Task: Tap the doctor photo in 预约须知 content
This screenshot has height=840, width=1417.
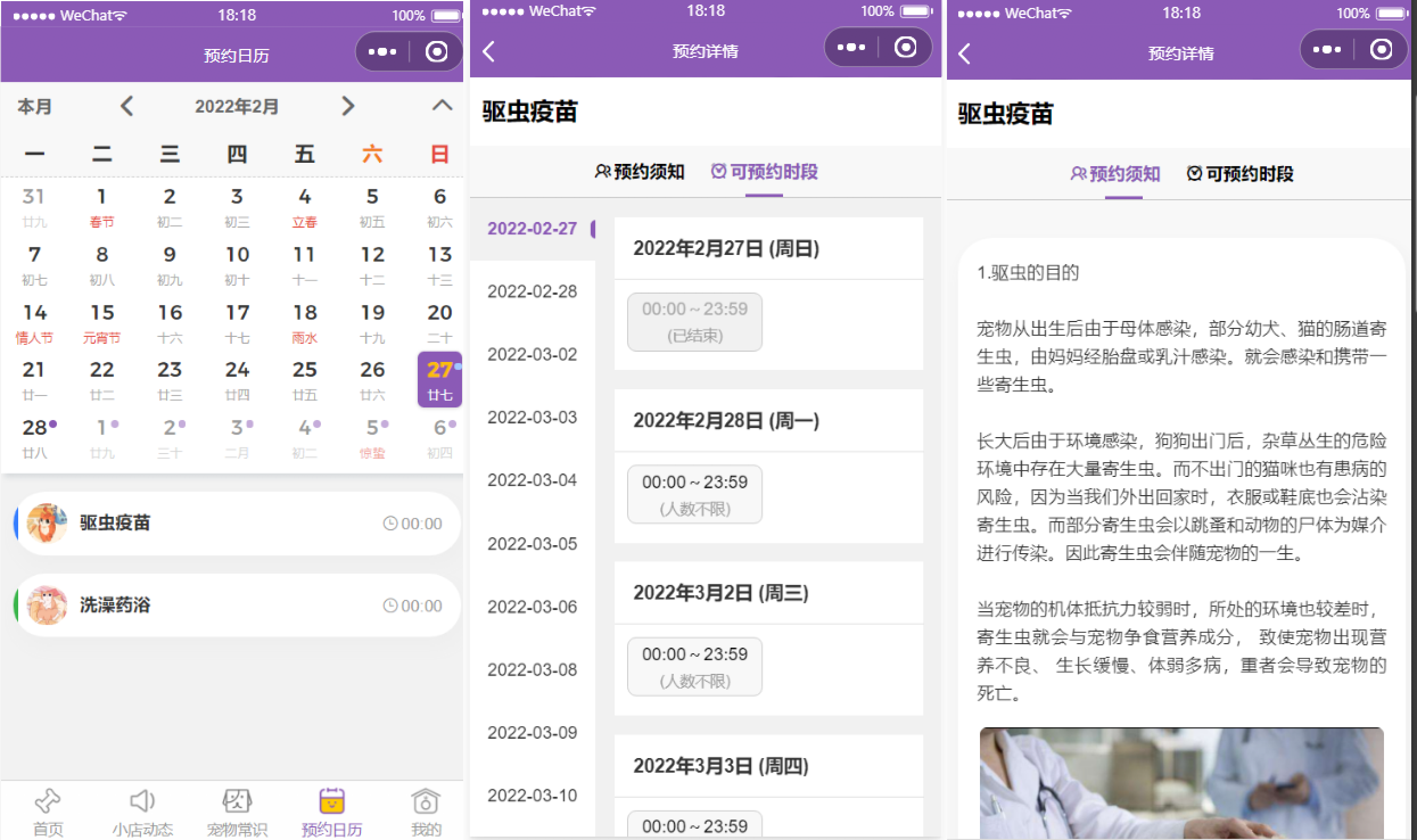Action: click(x=1181, y=783)
